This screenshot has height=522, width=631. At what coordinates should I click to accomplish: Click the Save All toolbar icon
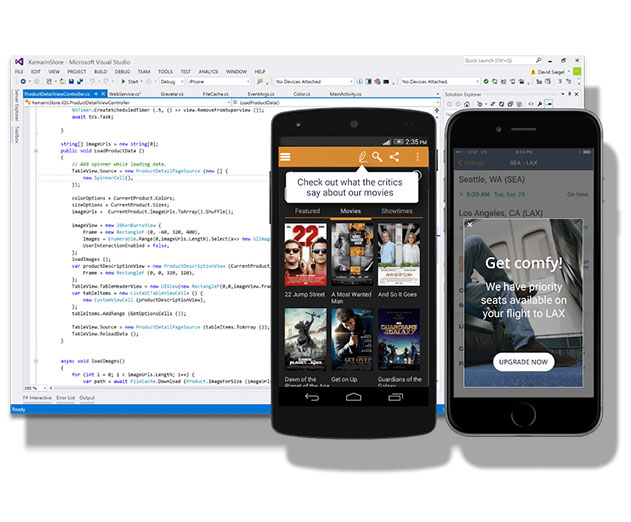click(80, 81)
